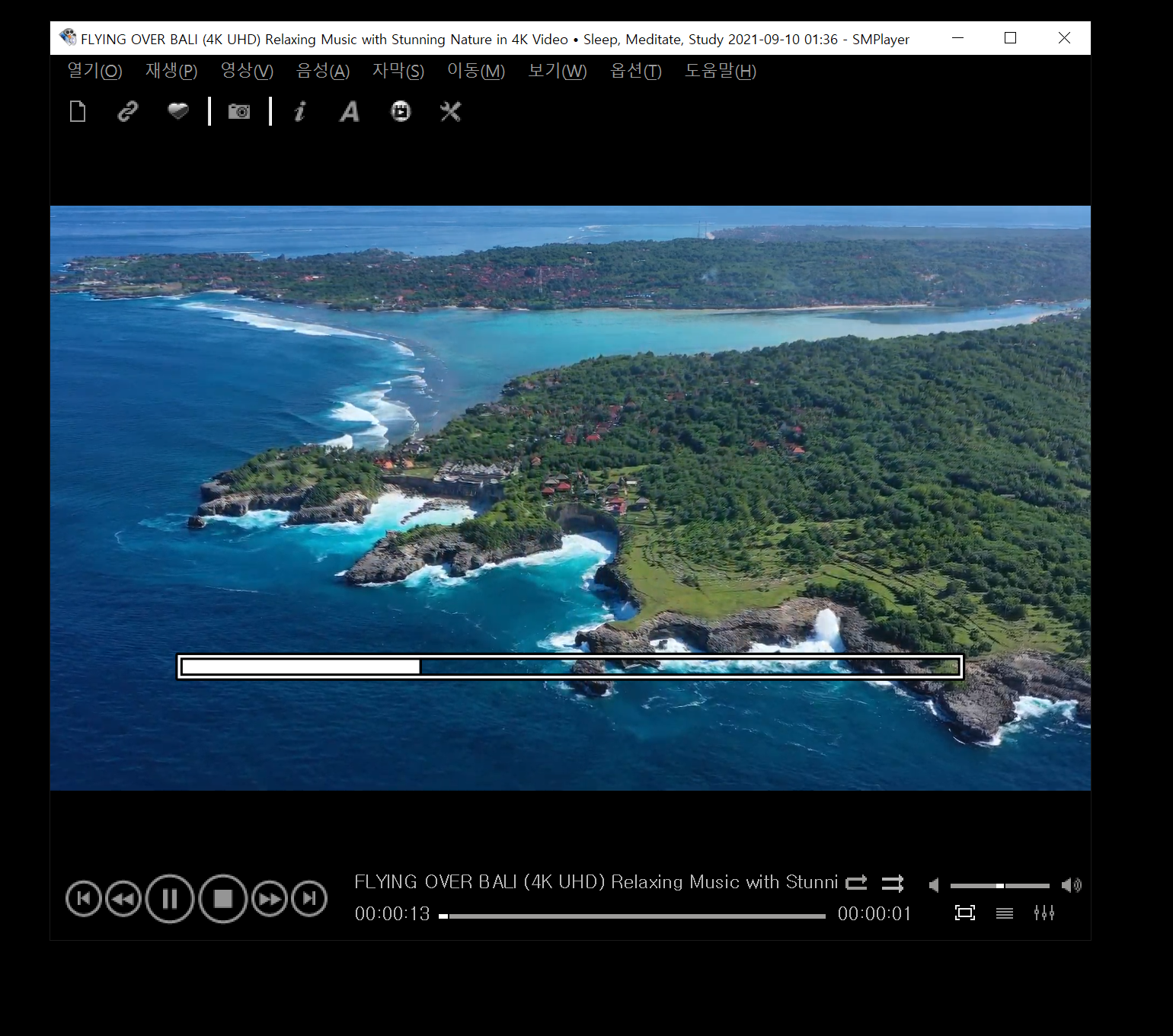Open the 열기(O) menu
Viewport: 1173px width, 1036px height.
pyautogui.click(x=94, y=71)
